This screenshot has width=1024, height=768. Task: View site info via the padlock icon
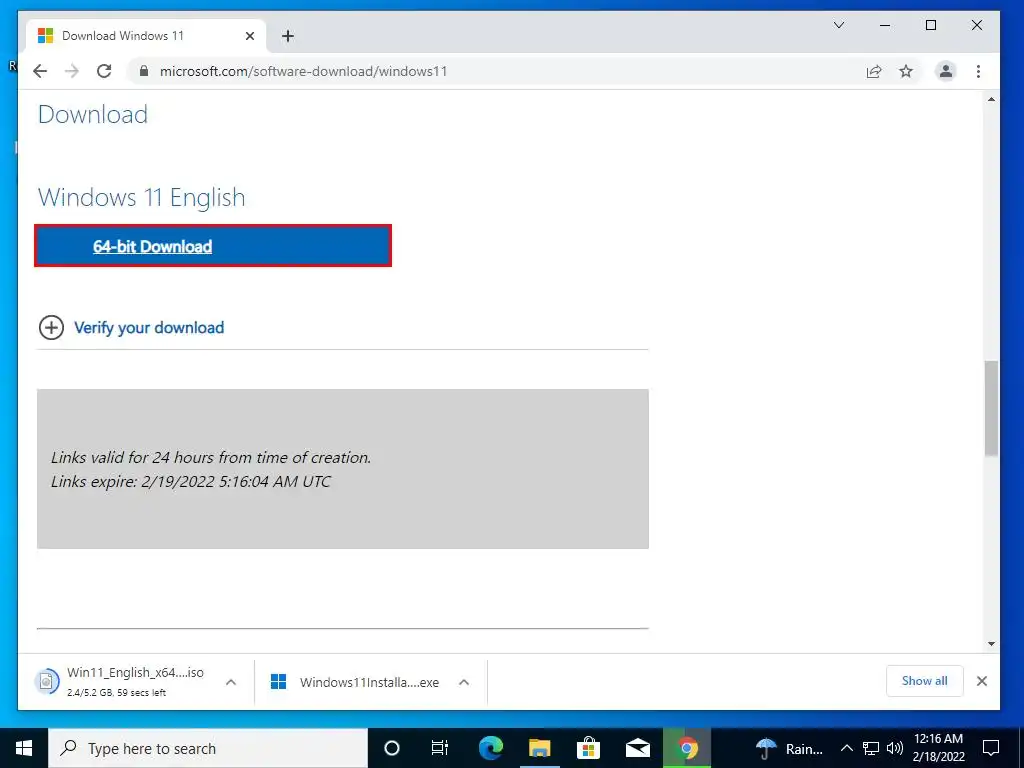coord(144,71)
